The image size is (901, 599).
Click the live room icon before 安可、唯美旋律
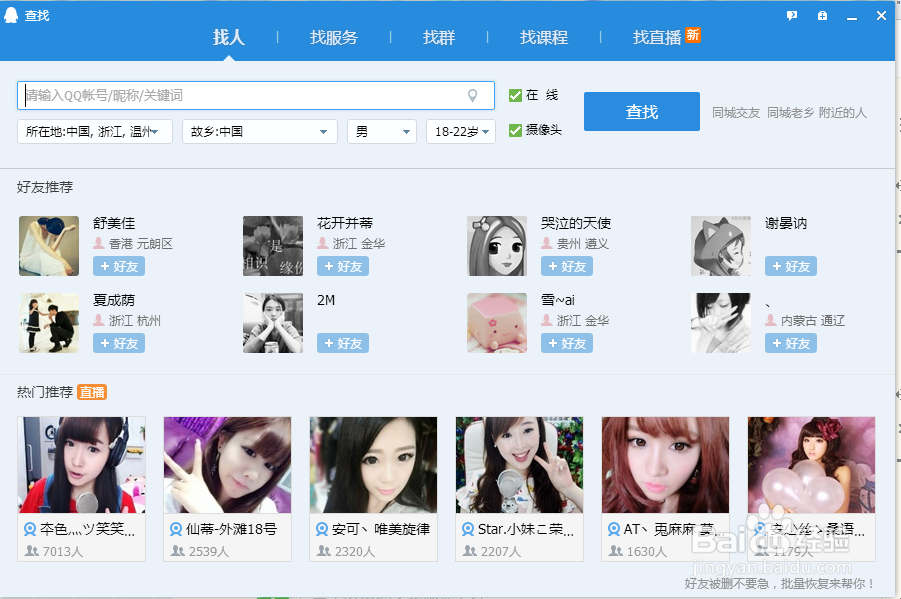click(x=322, y=529)
